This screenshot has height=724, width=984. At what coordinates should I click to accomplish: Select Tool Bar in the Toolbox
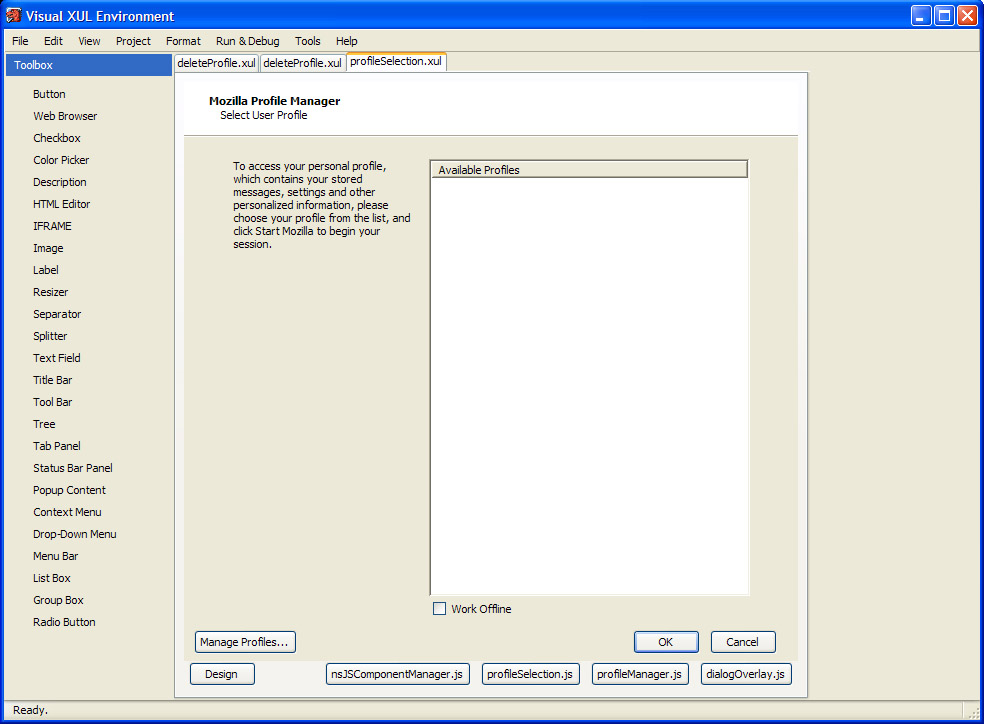53,402
